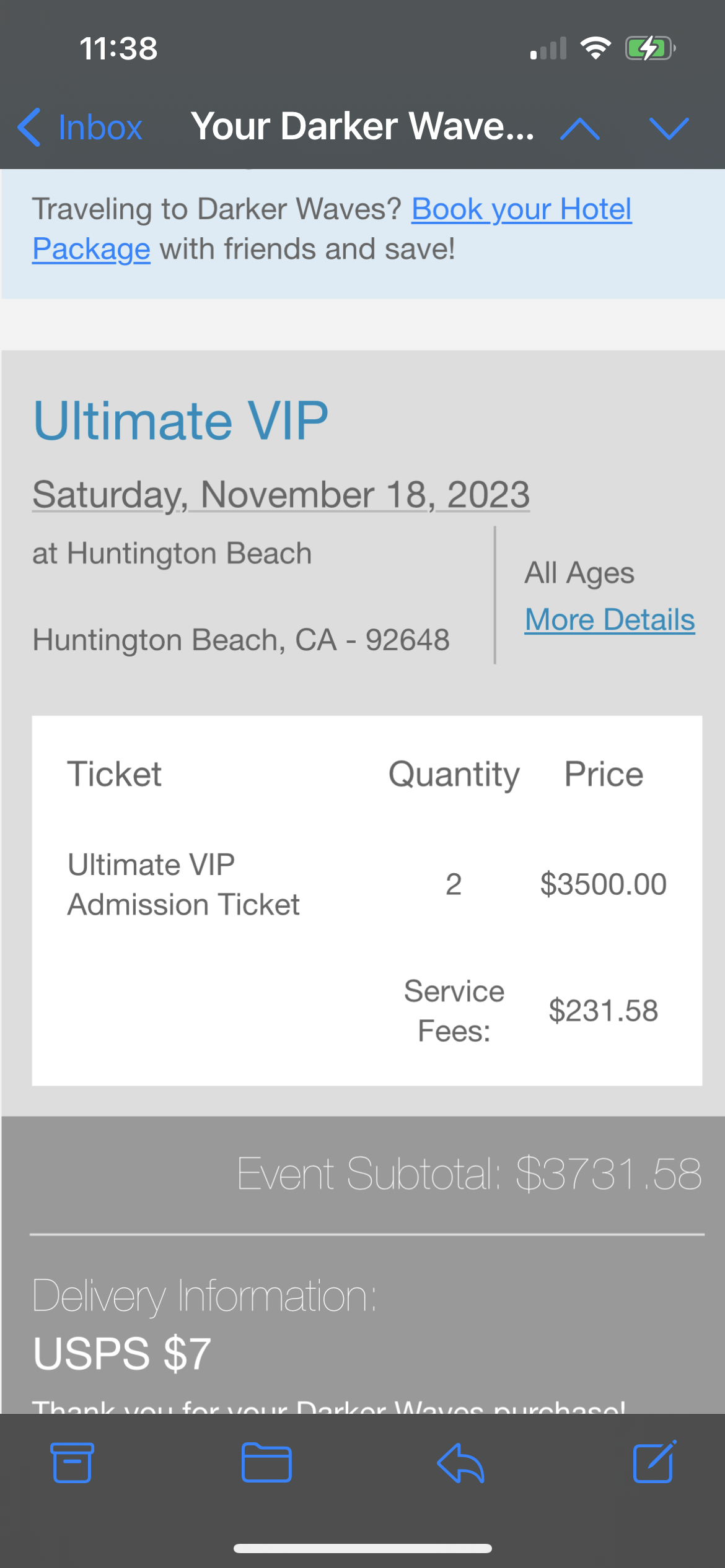Tap the Saturday, November 18, 2023 date
Screen dimensions: 725x1568
point(281,494)
